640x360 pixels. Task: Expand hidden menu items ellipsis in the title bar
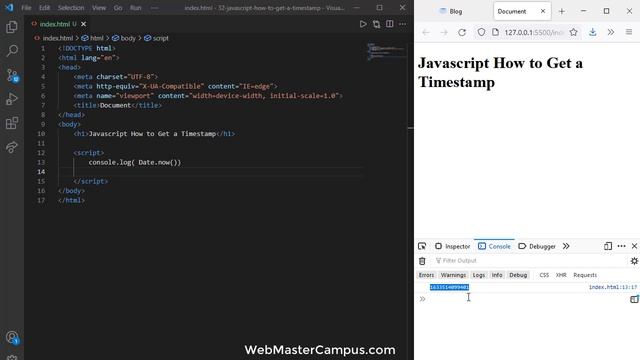pyautogui.click(x=154, y=8)
